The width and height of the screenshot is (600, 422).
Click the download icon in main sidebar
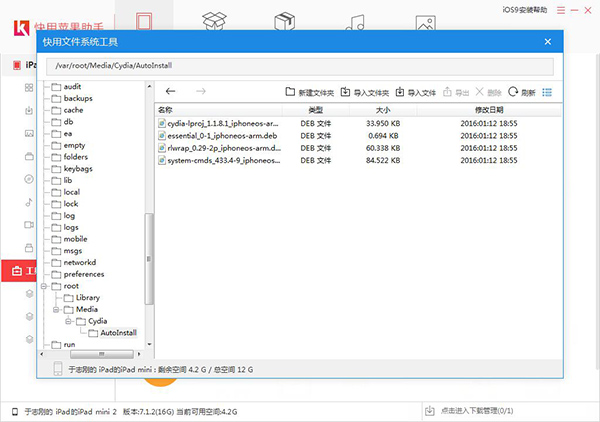point(29,111)
